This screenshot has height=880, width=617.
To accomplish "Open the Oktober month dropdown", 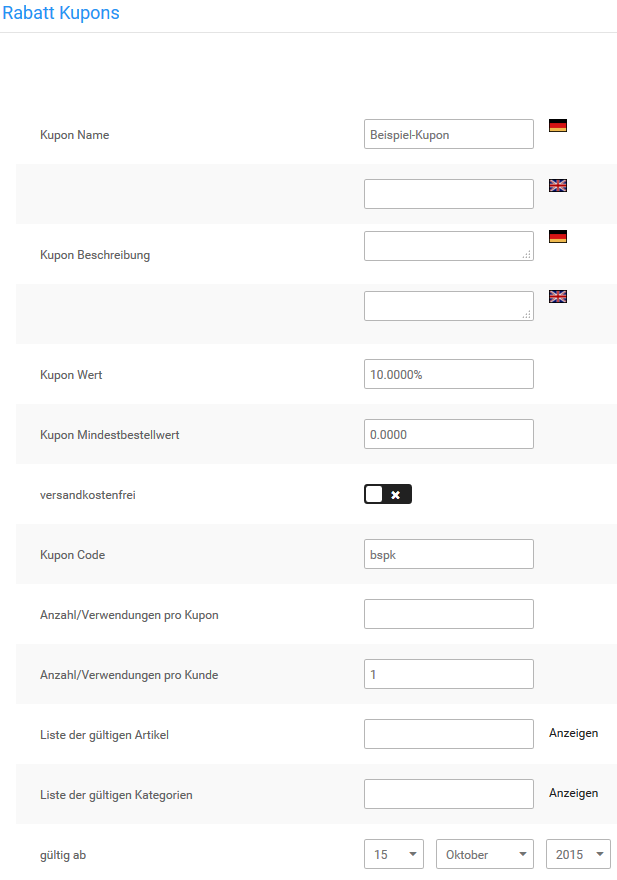I will (484, 854).
